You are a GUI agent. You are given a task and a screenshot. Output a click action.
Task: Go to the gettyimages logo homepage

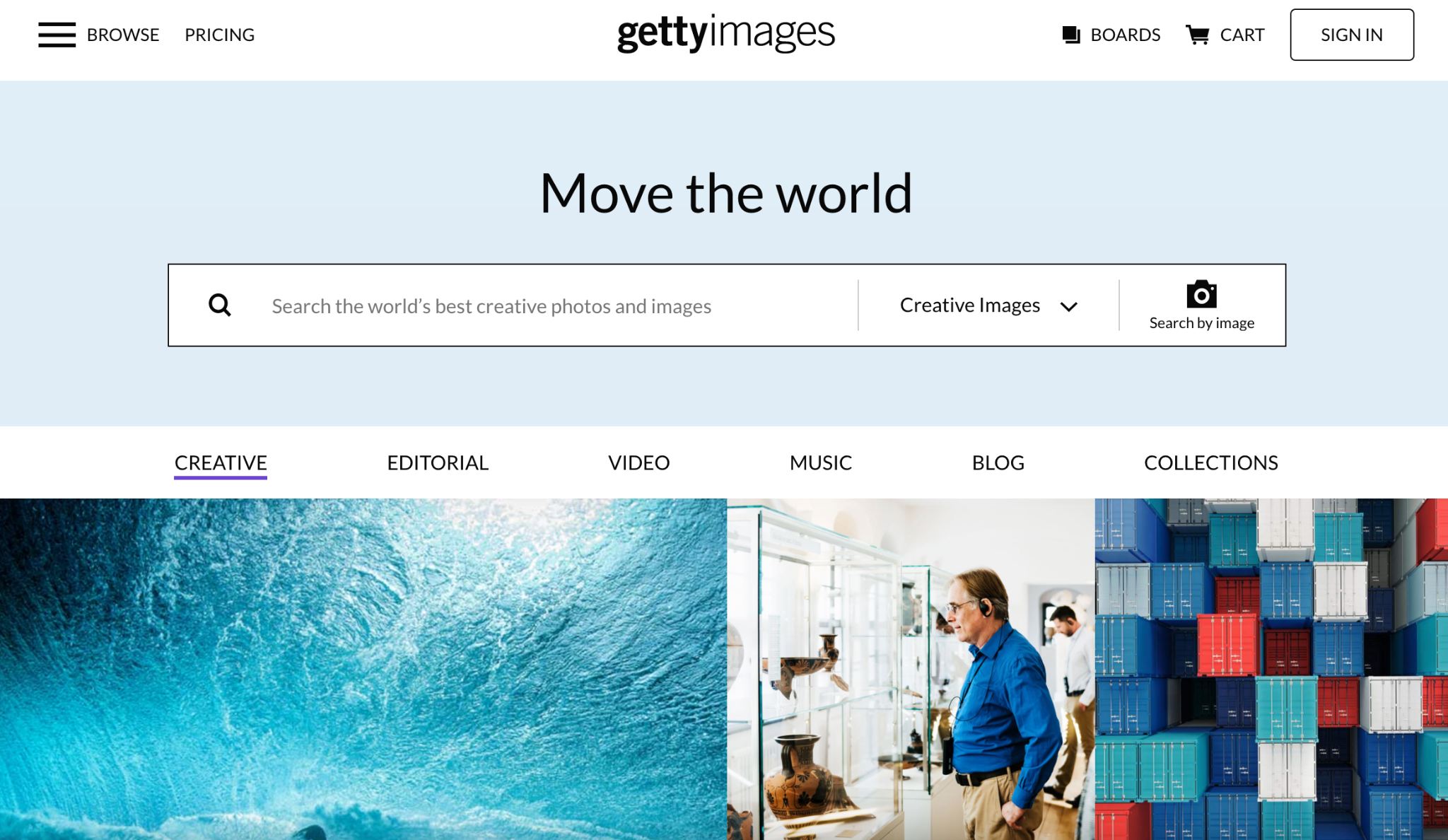tap(726, 33)
